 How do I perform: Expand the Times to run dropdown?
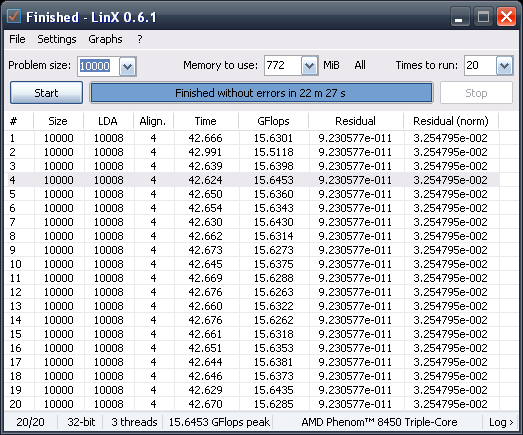[504, 66]
